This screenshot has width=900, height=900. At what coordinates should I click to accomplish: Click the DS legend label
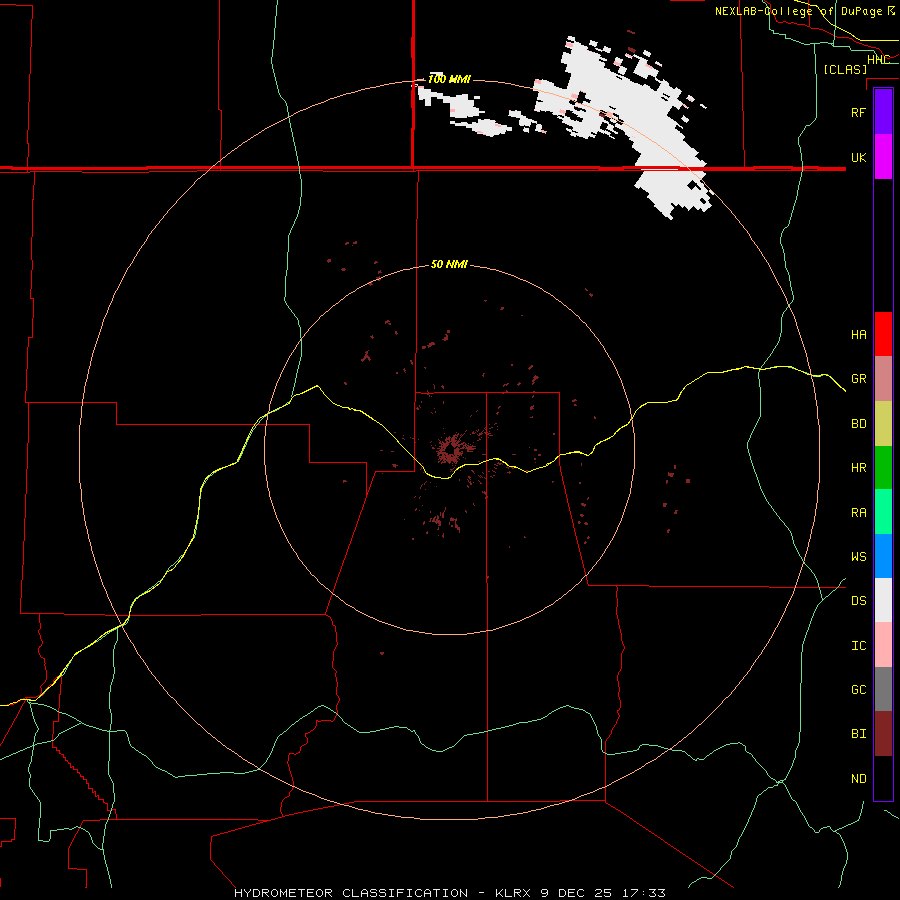[858, 600]
